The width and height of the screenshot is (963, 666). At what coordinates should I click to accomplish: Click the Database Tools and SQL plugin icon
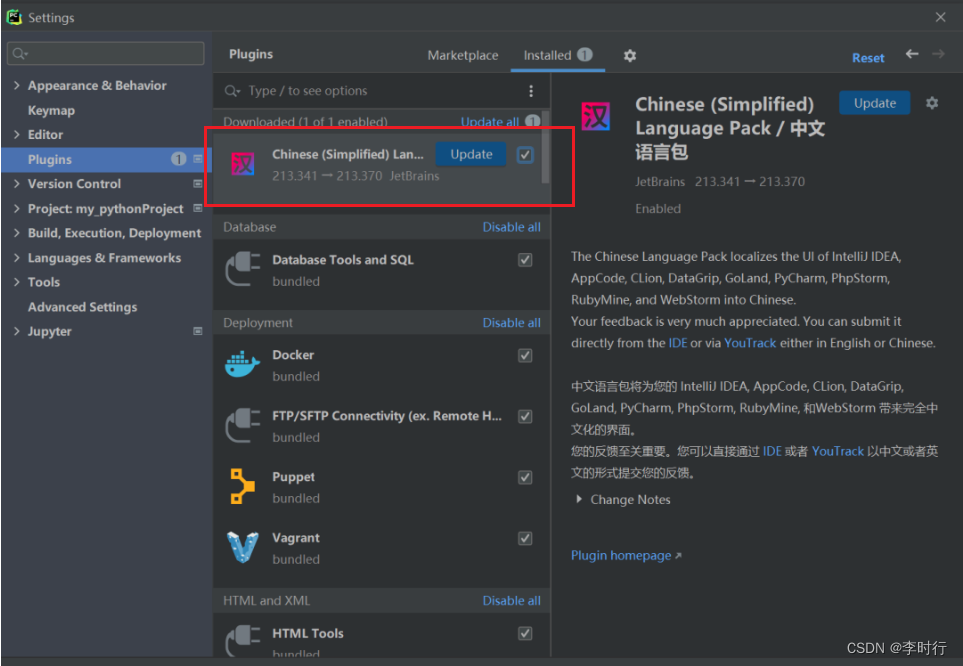[243, 269]
